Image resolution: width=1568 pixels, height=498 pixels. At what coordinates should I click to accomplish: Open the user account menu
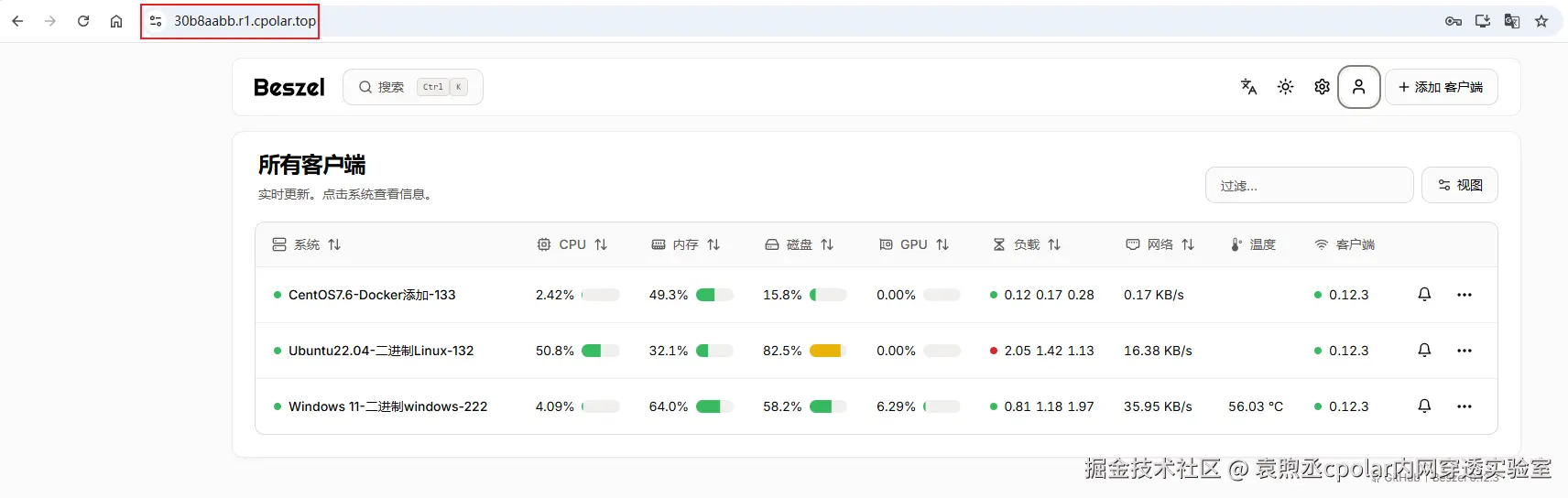(x=1359, y=87)
